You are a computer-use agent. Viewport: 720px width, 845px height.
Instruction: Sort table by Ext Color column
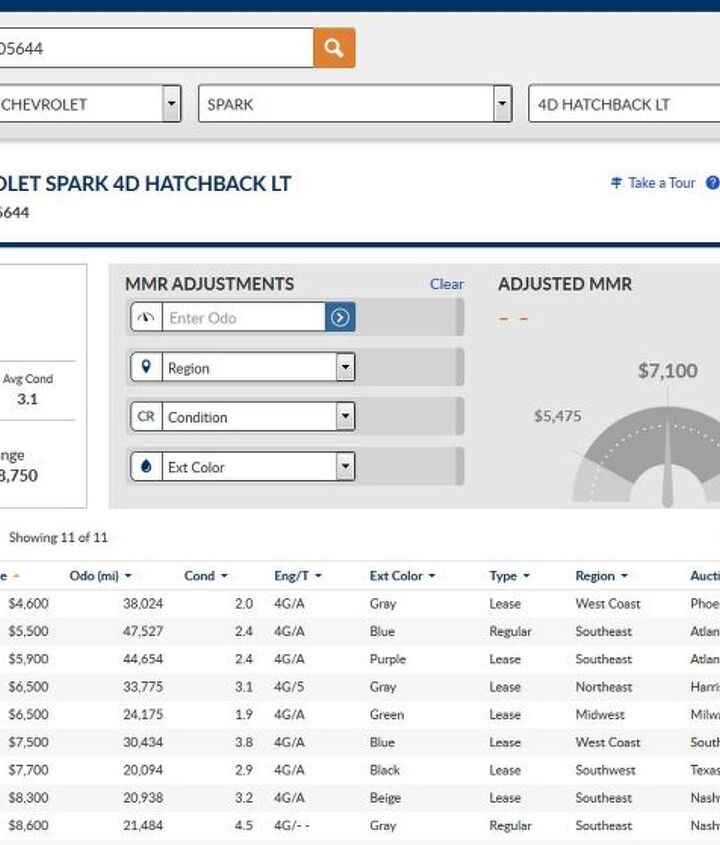(x=402, y=576)
